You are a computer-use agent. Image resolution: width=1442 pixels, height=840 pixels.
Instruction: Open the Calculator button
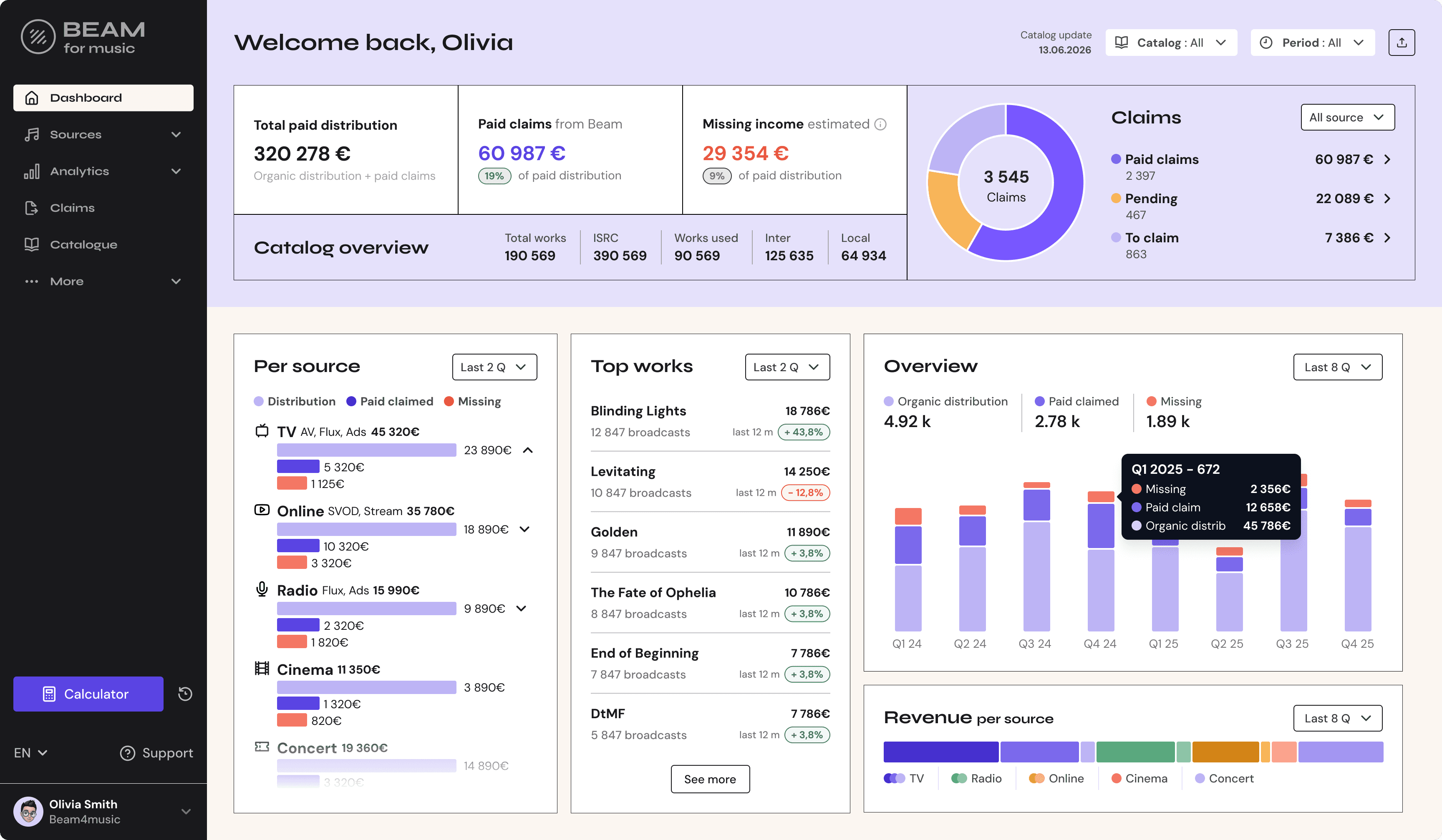click(88, 694)
